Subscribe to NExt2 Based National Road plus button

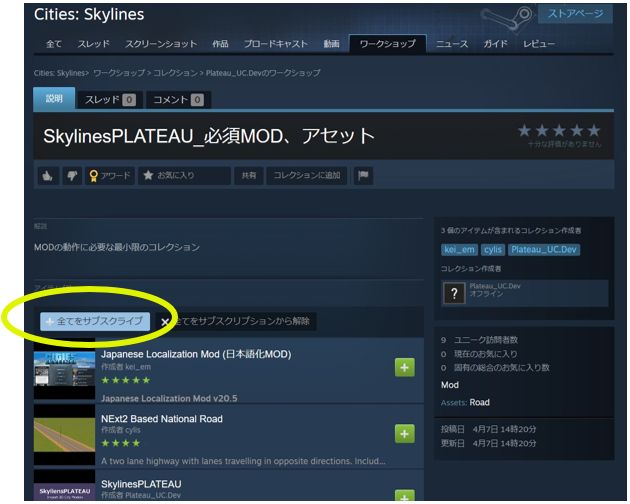(x=405, y=434)
